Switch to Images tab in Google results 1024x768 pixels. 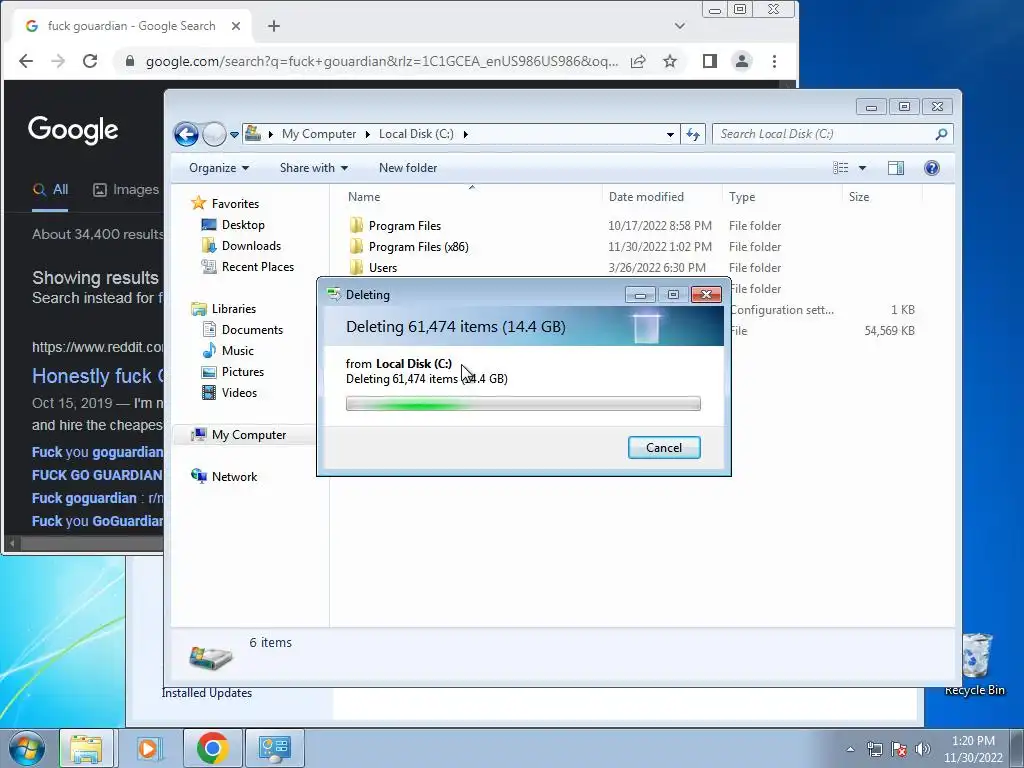click(126, 190)
